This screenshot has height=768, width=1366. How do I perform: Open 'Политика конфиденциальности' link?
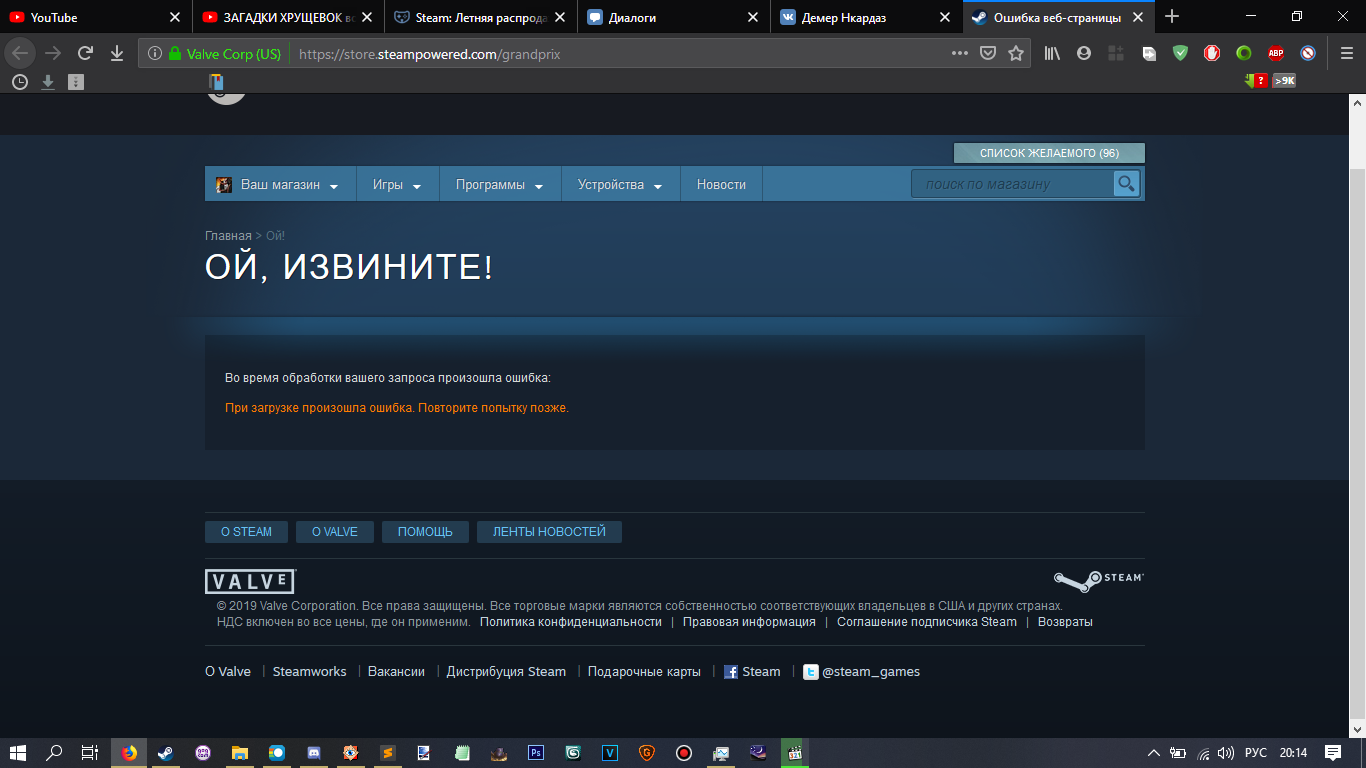coord(571,622)
